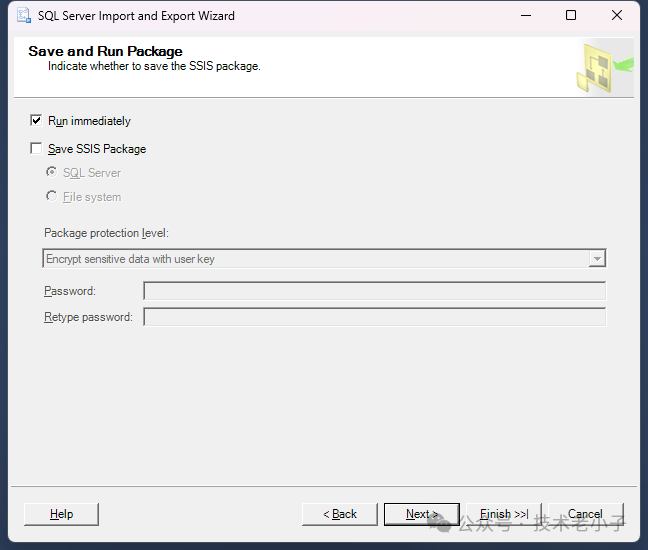
Task: Click Finish to complete the wizard
Action: [x=504, y=514]
